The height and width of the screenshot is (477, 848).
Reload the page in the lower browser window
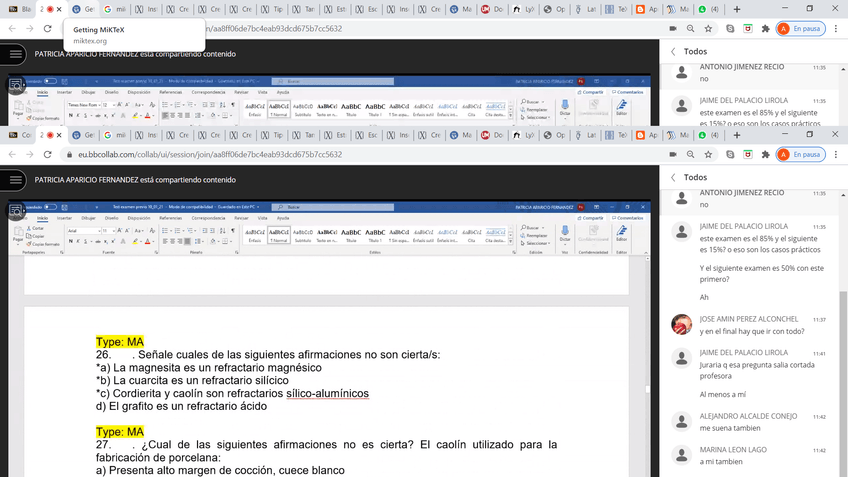[x=49, y=155]
